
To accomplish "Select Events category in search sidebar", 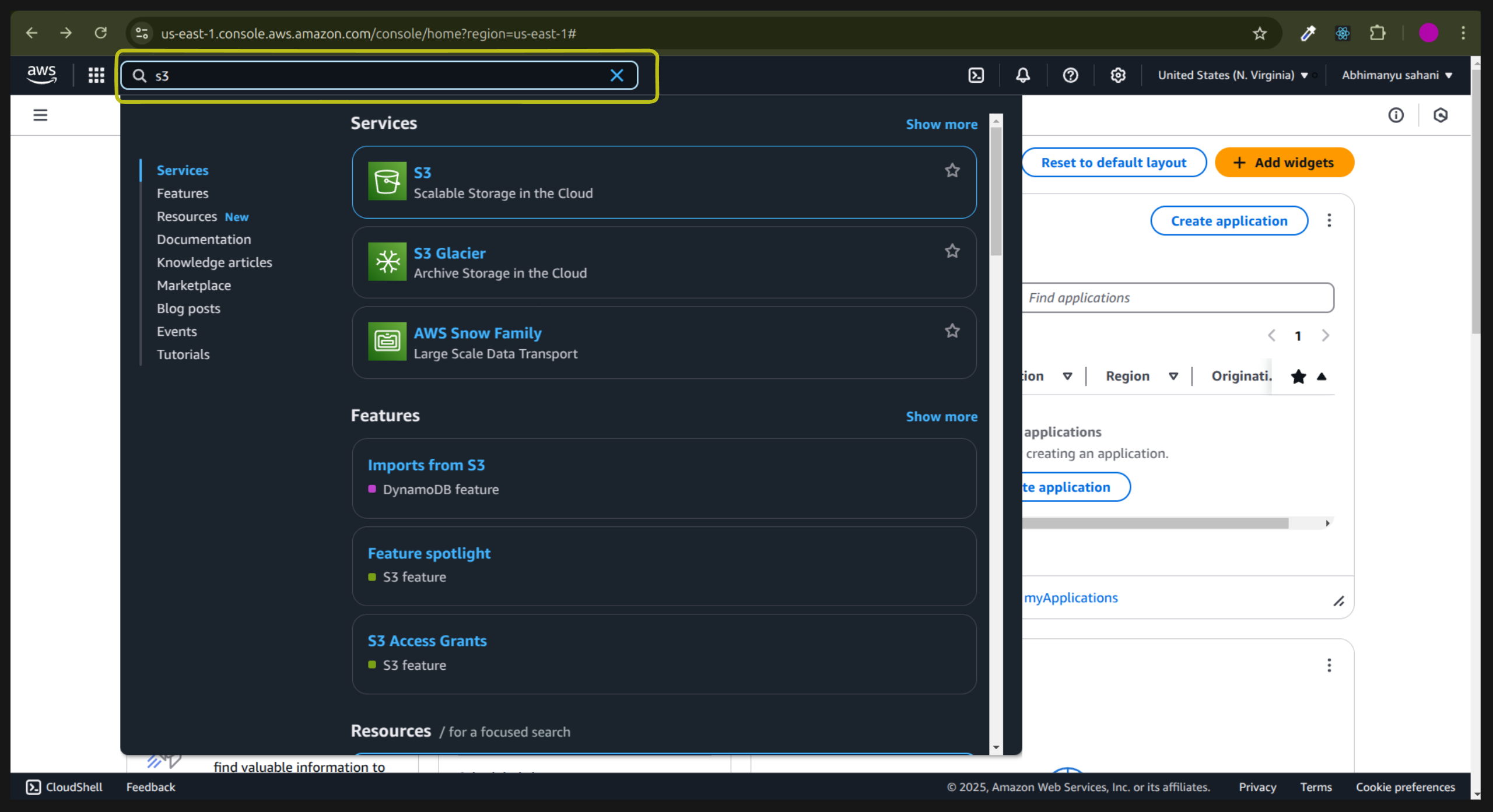I will coord(177,332).
